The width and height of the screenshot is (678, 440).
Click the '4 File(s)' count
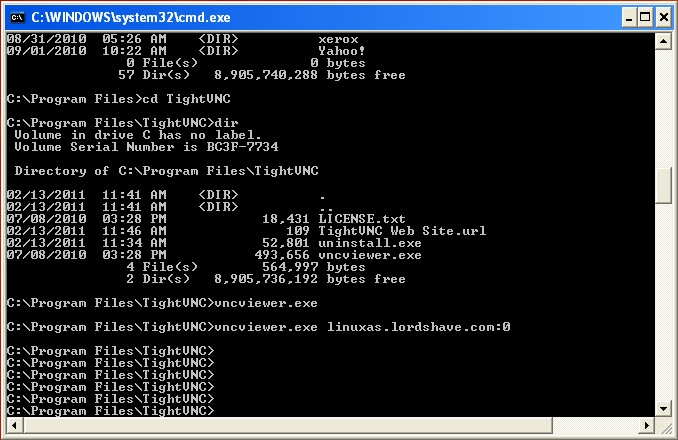point(162,267)
